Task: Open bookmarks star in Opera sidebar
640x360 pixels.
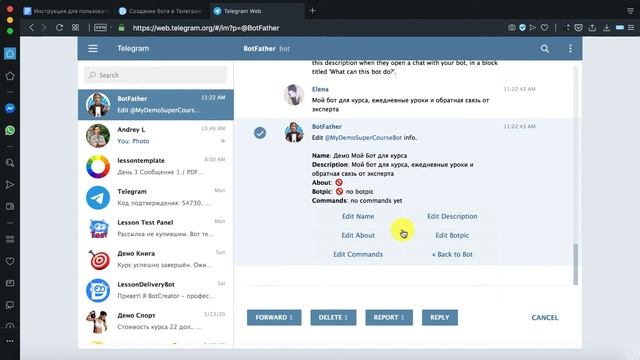Action: coord(10,76)
